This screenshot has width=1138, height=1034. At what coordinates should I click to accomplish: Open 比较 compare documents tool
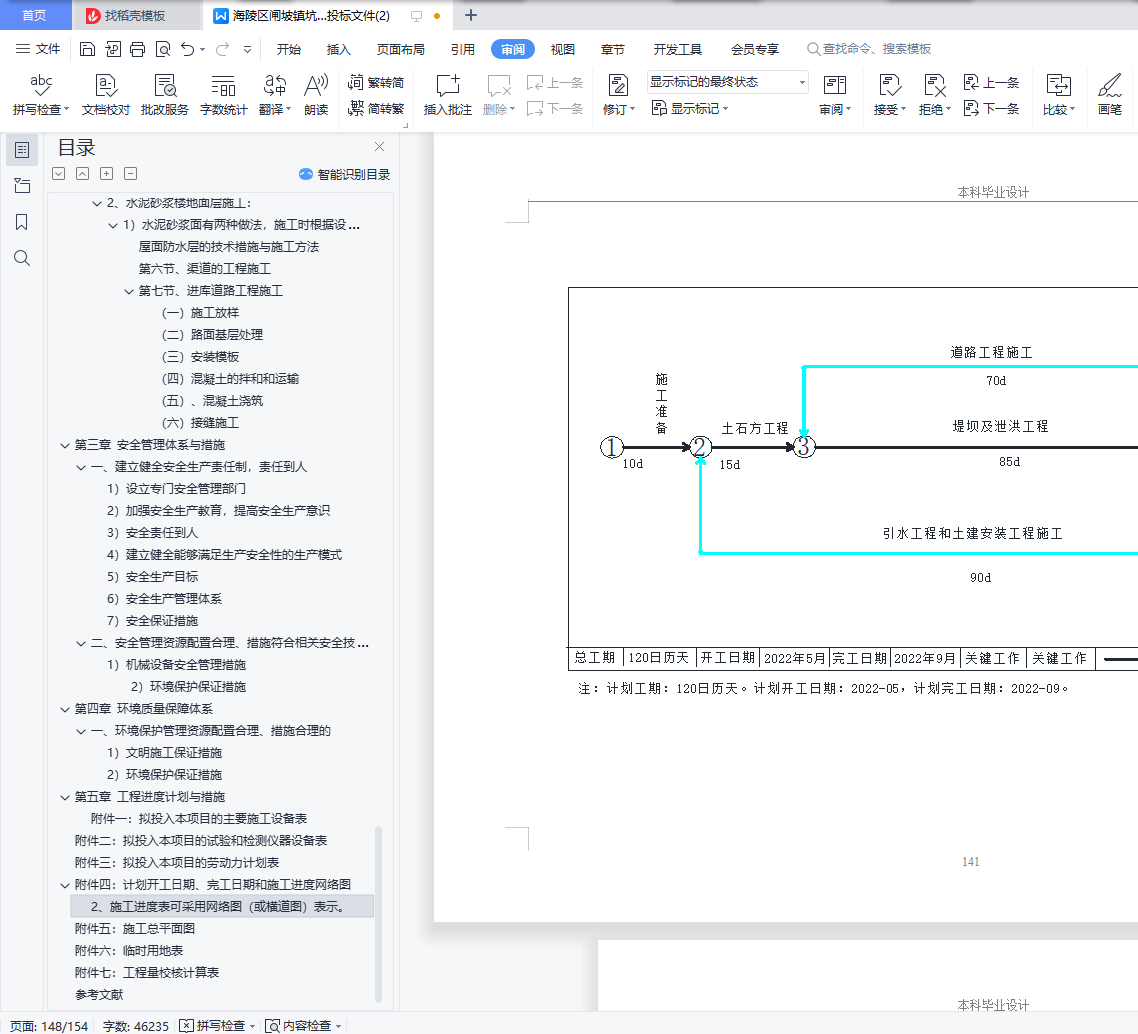[1059, 94]
